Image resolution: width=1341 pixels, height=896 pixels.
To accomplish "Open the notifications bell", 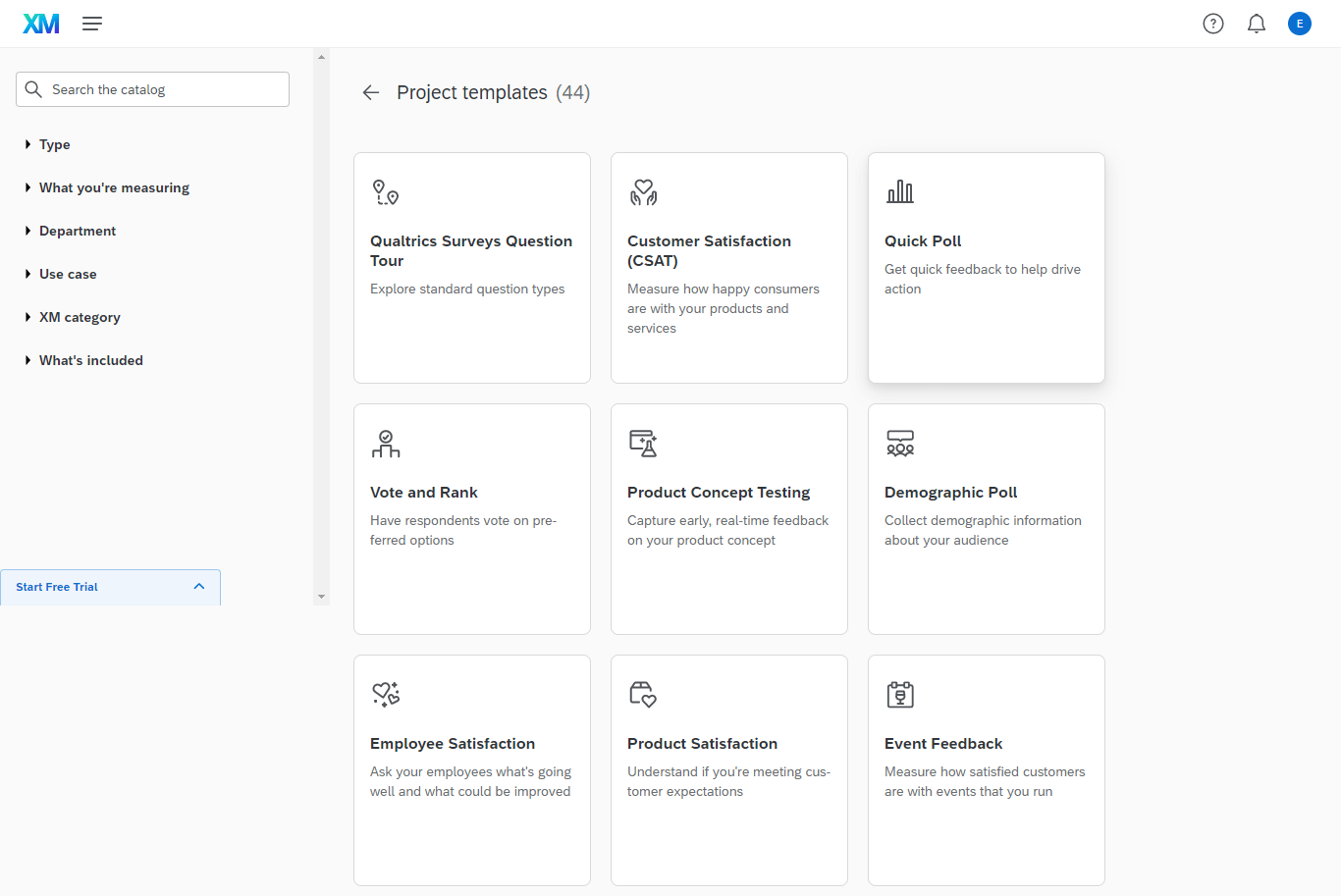I will click(x=1257, y=24).
